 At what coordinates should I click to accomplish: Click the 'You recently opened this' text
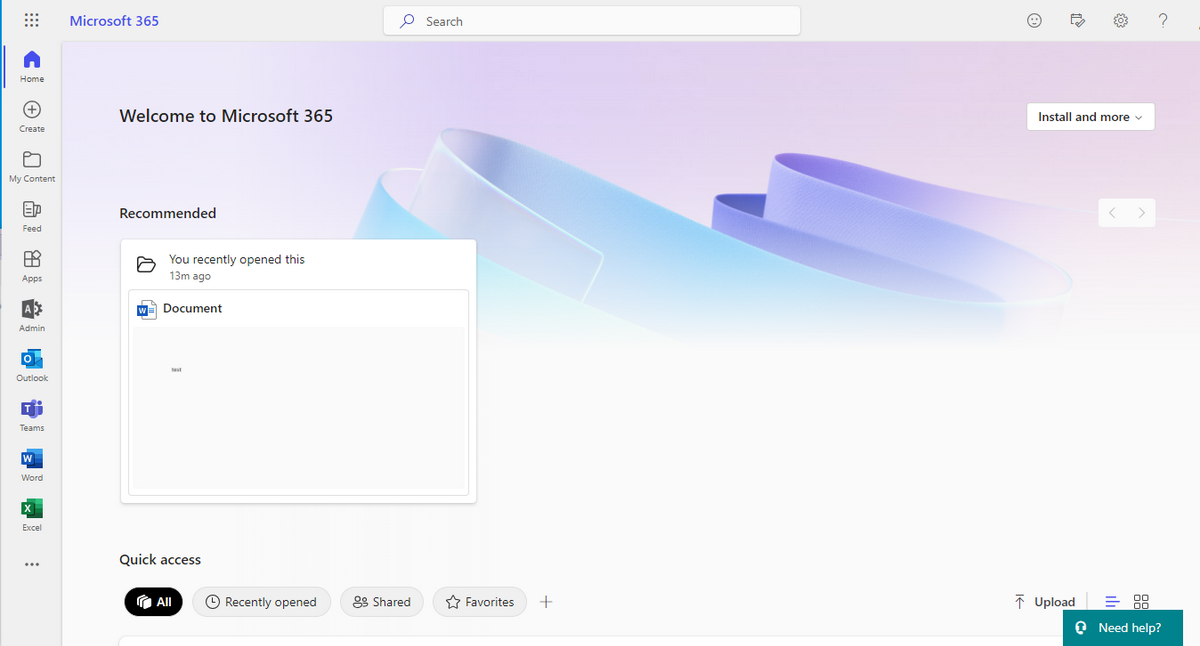[x=237, y=259]
